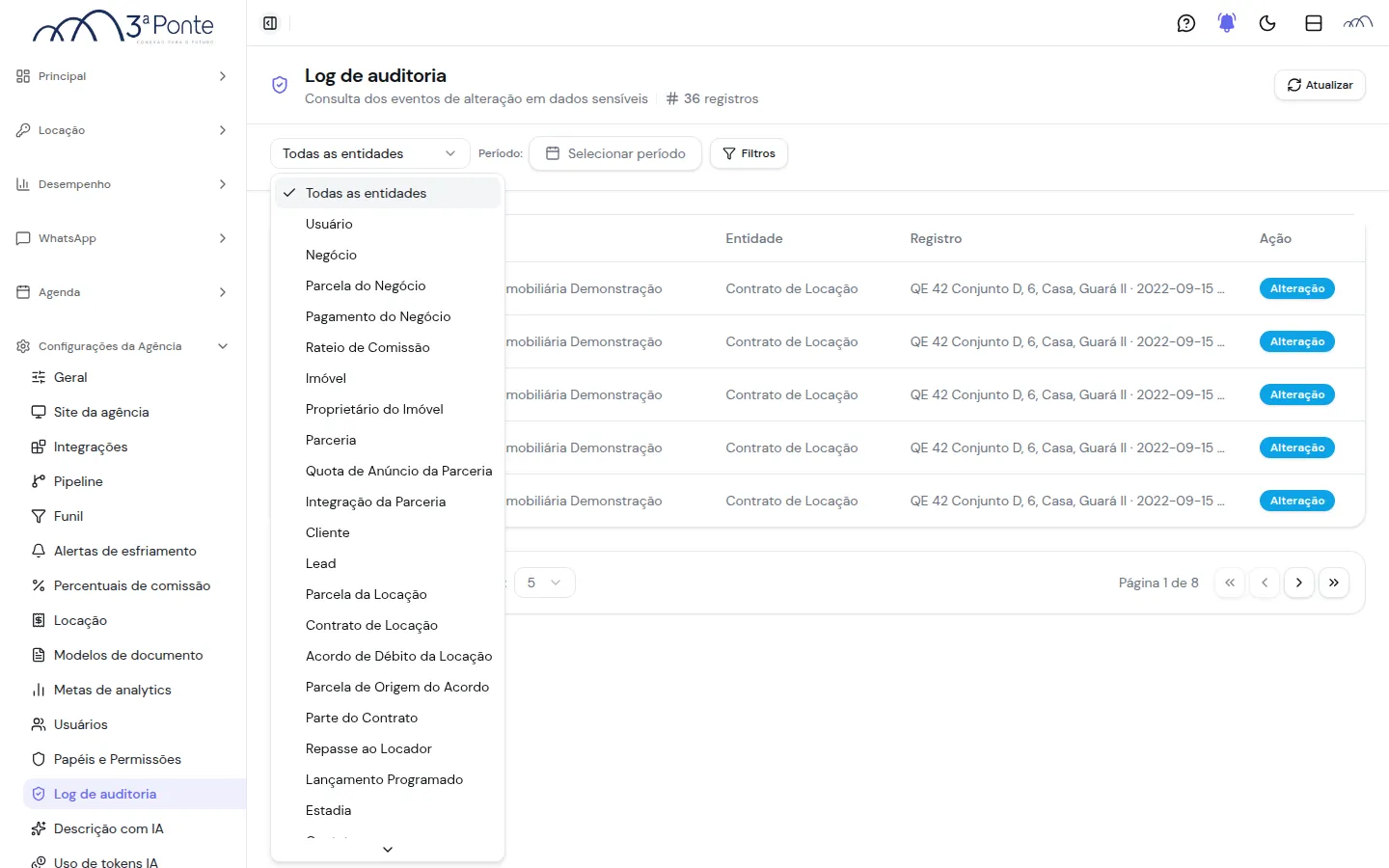Image resolution: width=1389 pixels, height=868 pixels.
Task: Jump to last page double arrow
Action: point(1334,583)
